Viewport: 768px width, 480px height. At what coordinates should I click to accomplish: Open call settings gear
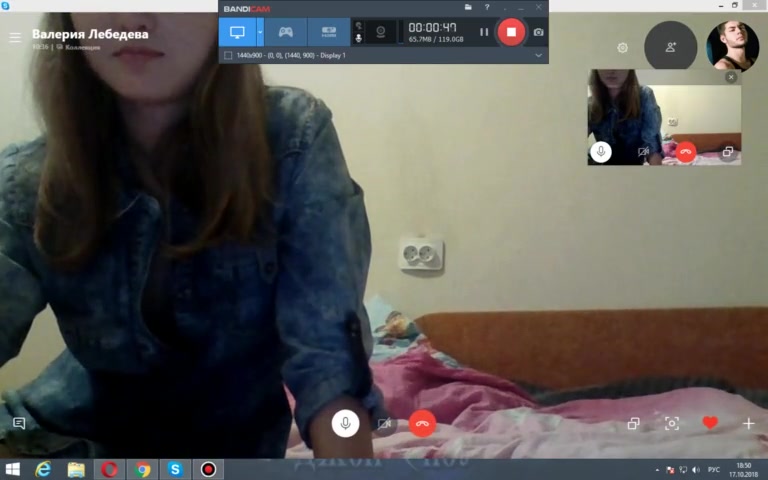[x=623, y=47]
